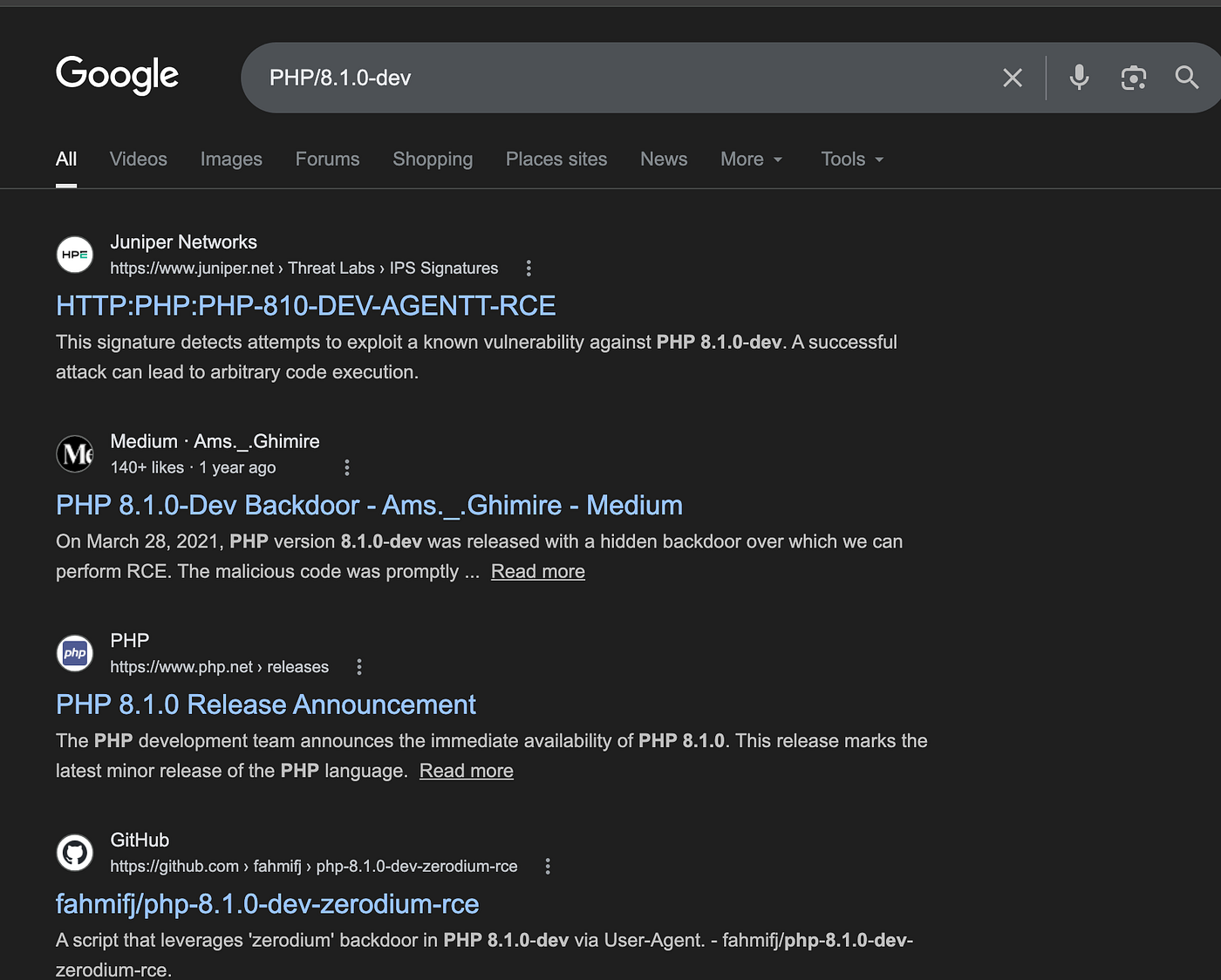Open three-dot menu for php.net result

pos(359,667)
